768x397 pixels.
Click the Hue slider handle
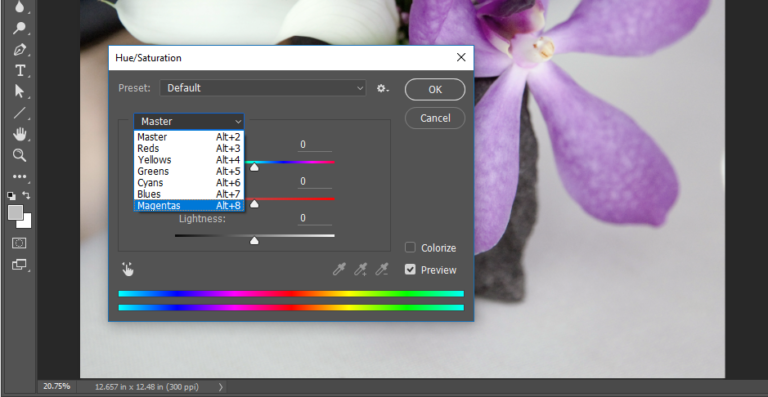pos(254,167)
